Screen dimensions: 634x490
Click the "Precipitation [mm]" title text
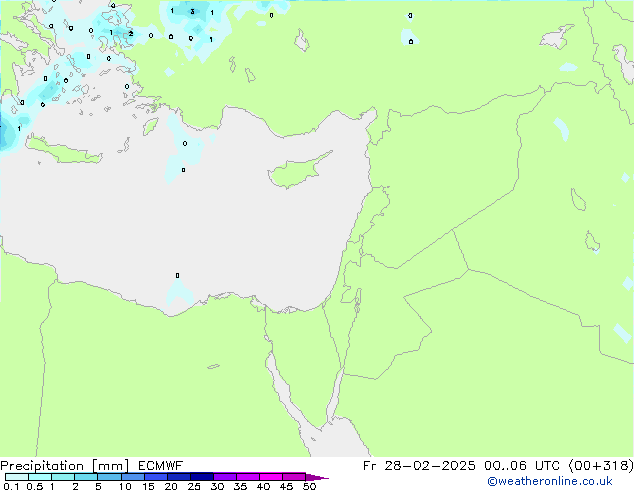pyautogui.click(x=65, y=466)
